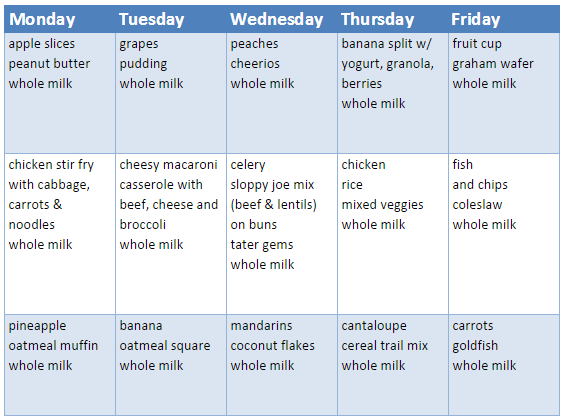Select the Tuesday column header
This screenshot has height=420, width=566.
tap(171, 19)
